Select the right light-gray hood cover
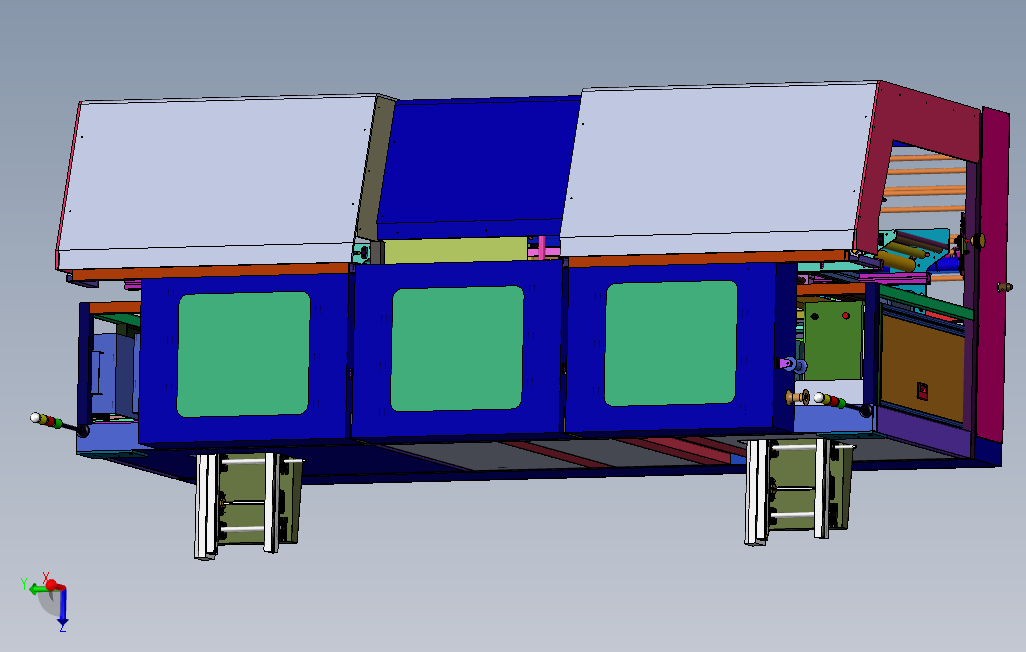The height and width of the screenshot is (652, 1026). (720, 169)
